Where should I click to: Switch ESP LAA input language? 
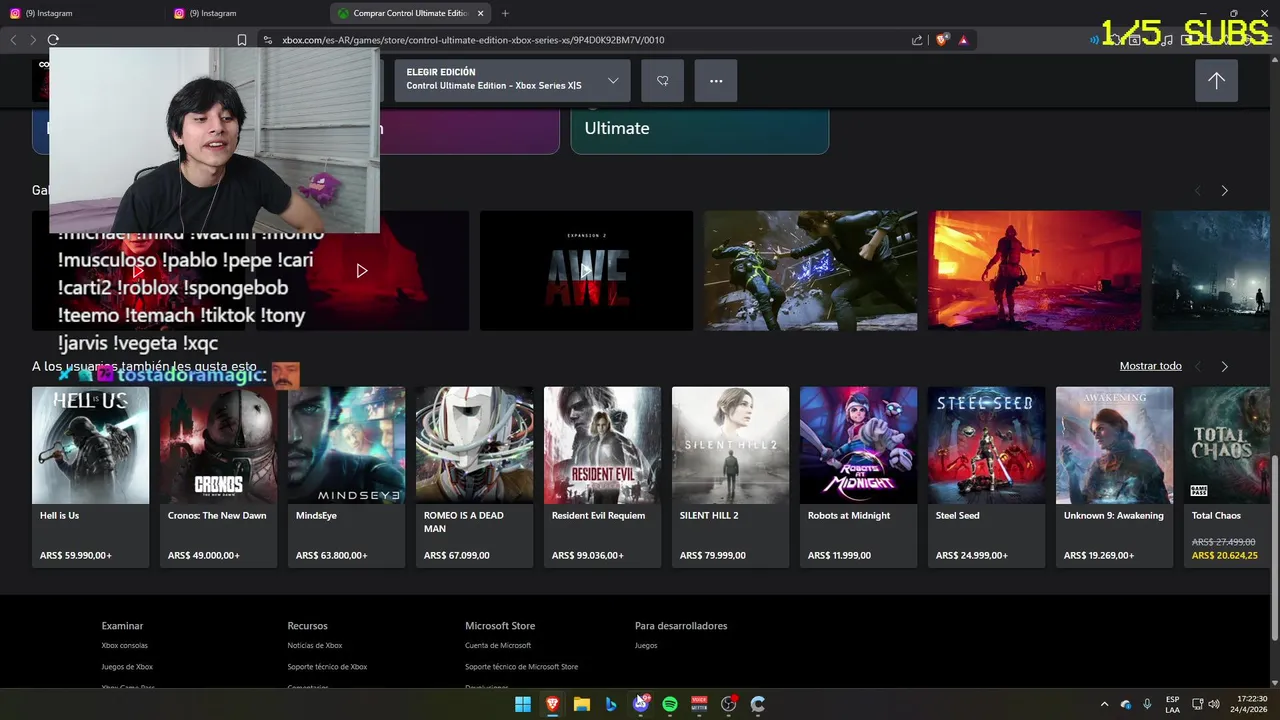(1172, 704)
